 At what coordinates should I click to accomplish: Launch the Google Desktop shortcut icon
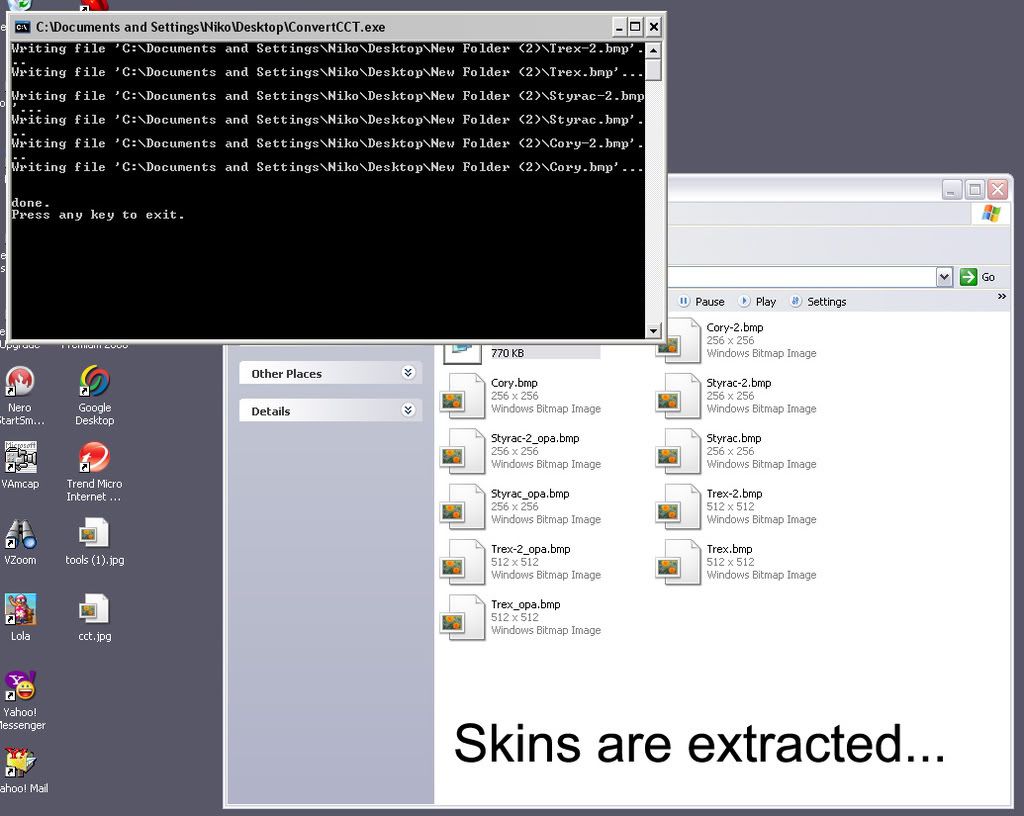95,381
